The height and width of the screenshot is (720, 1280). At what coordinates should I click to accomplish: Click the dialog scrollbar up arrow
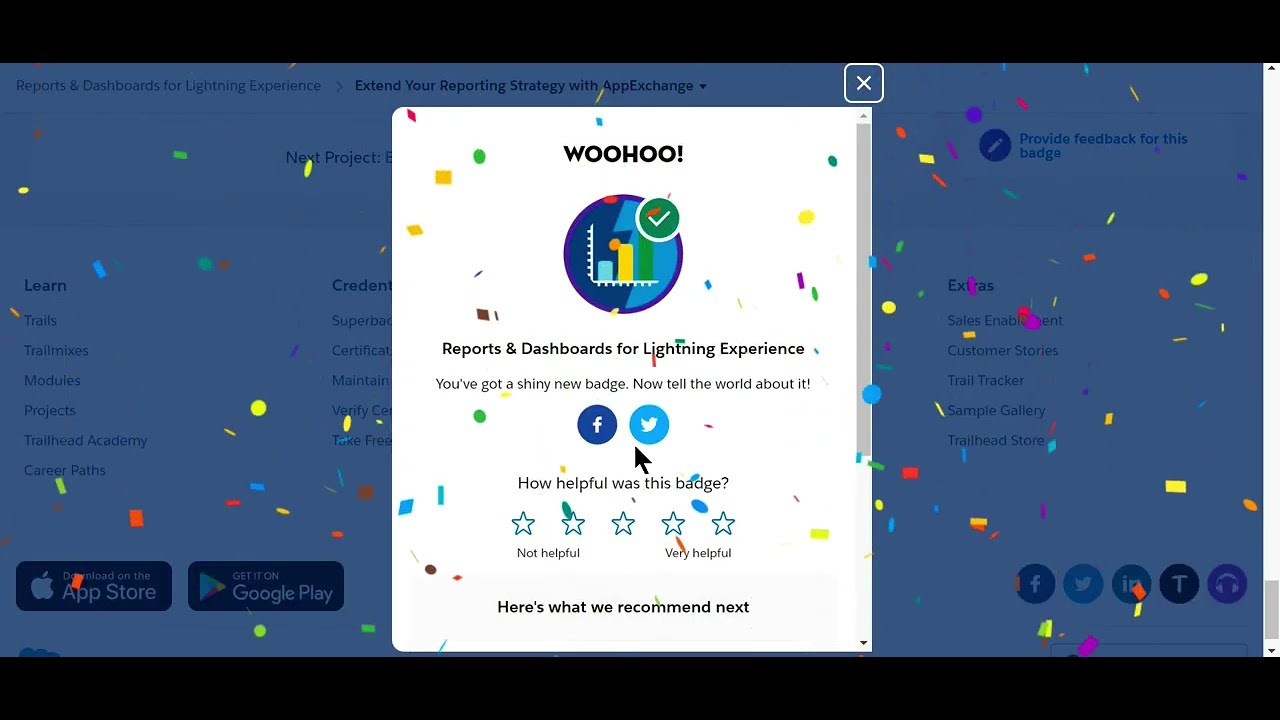click(864, 116)
